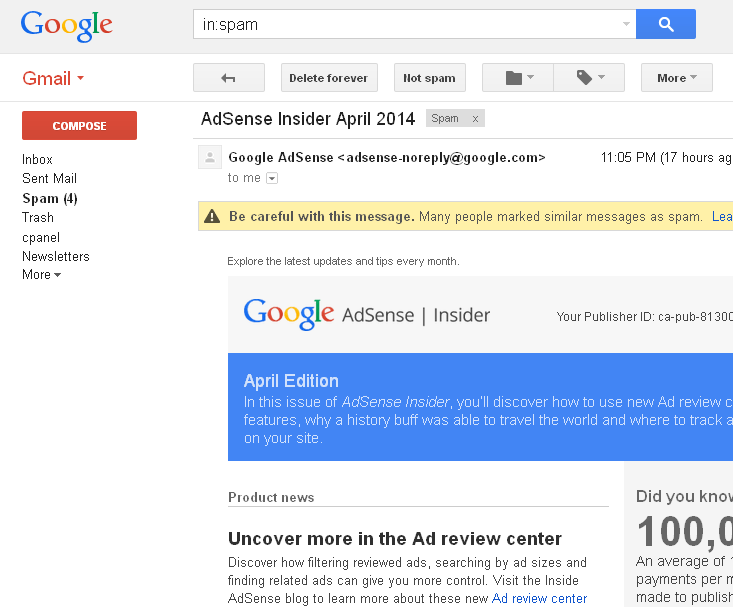Open the Newsletters label
The height and width of the screenshot is (607, 733).
(56, 256)
